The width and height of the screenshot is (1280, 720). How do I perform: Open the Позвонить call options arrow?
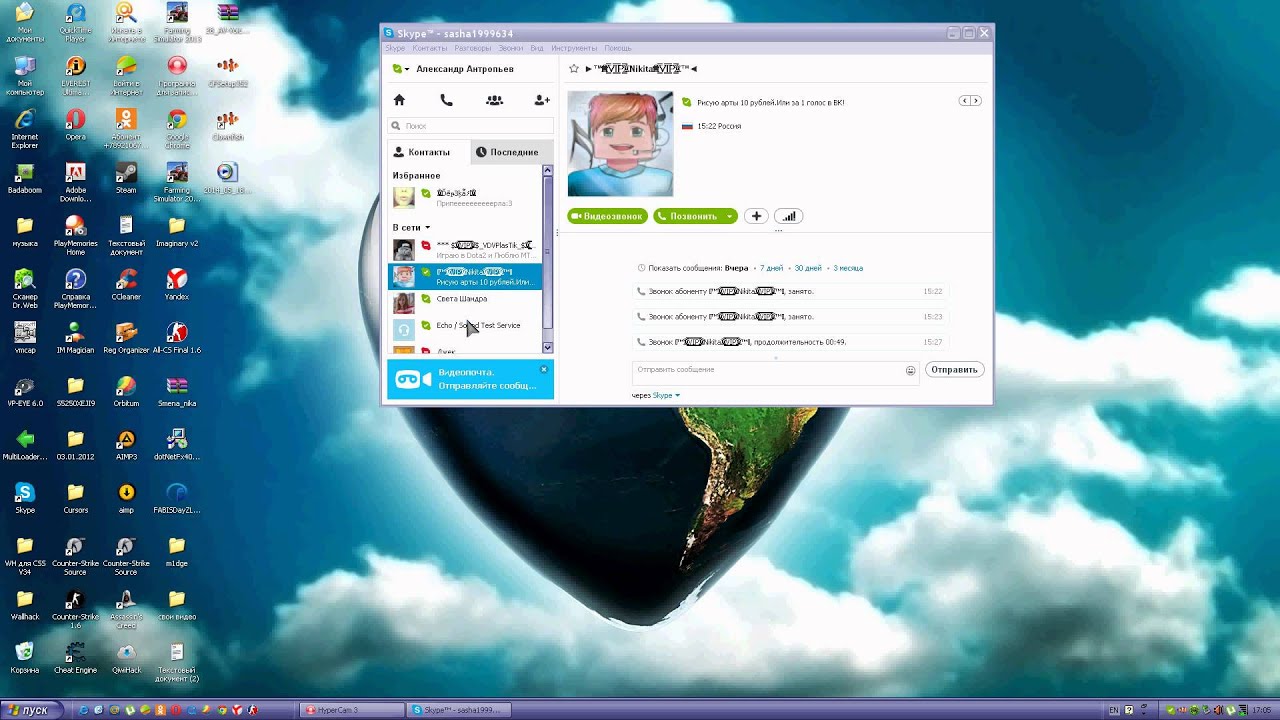(730, 216)
